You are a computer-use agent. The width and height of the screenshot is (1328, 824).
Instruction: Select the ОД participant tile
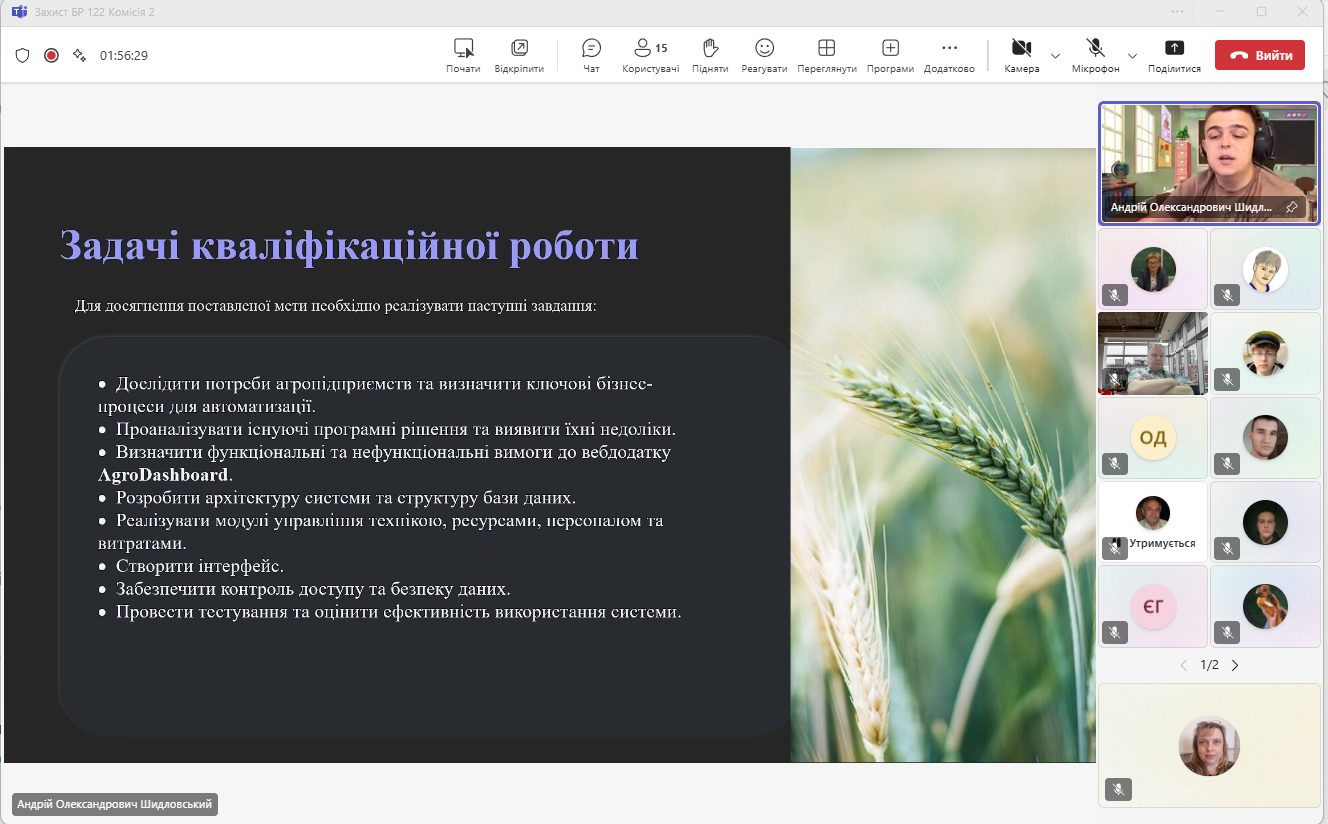tap(1153, 438)
